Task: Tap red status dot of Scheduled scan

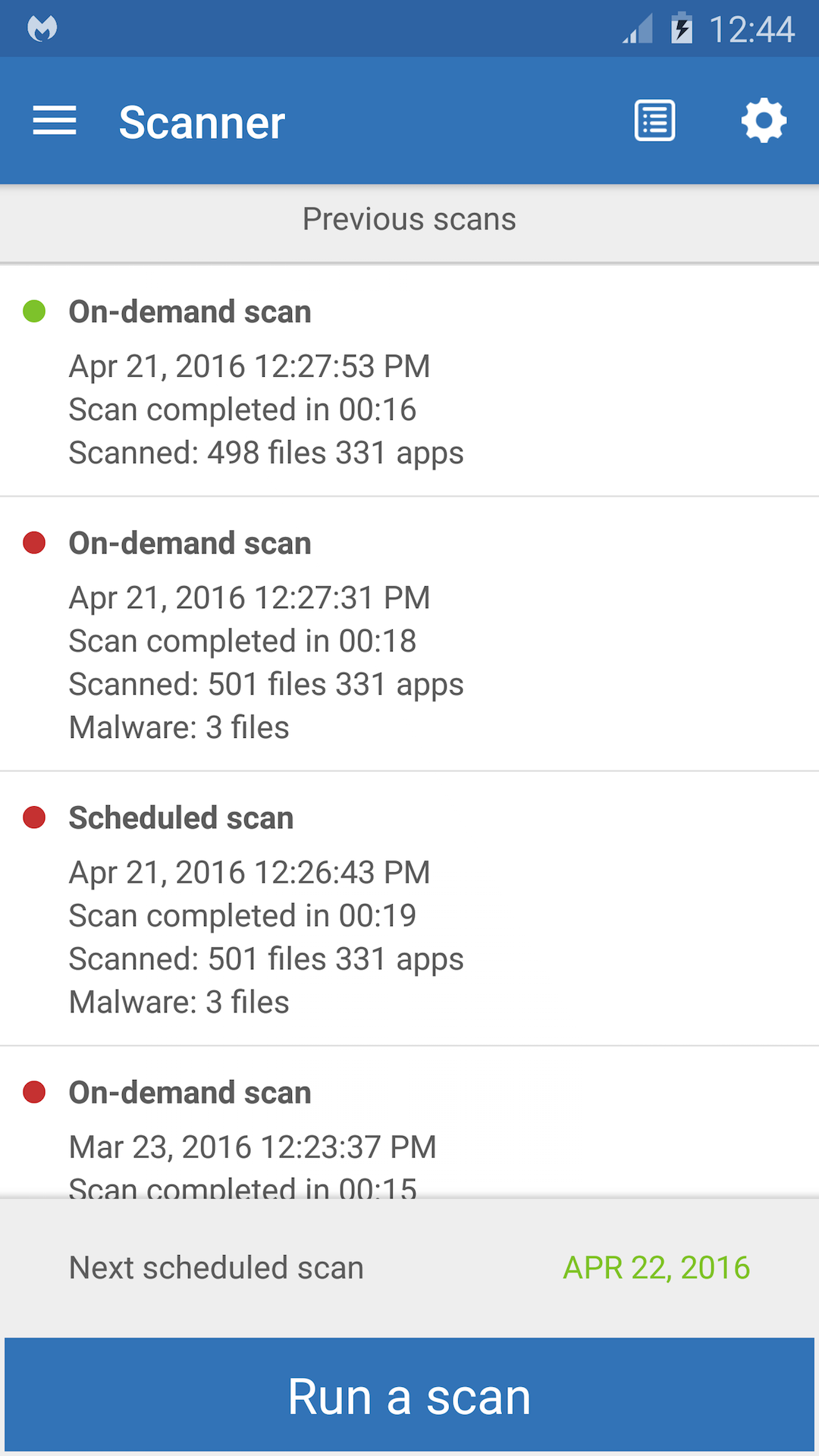Action: tap(34, 817)
